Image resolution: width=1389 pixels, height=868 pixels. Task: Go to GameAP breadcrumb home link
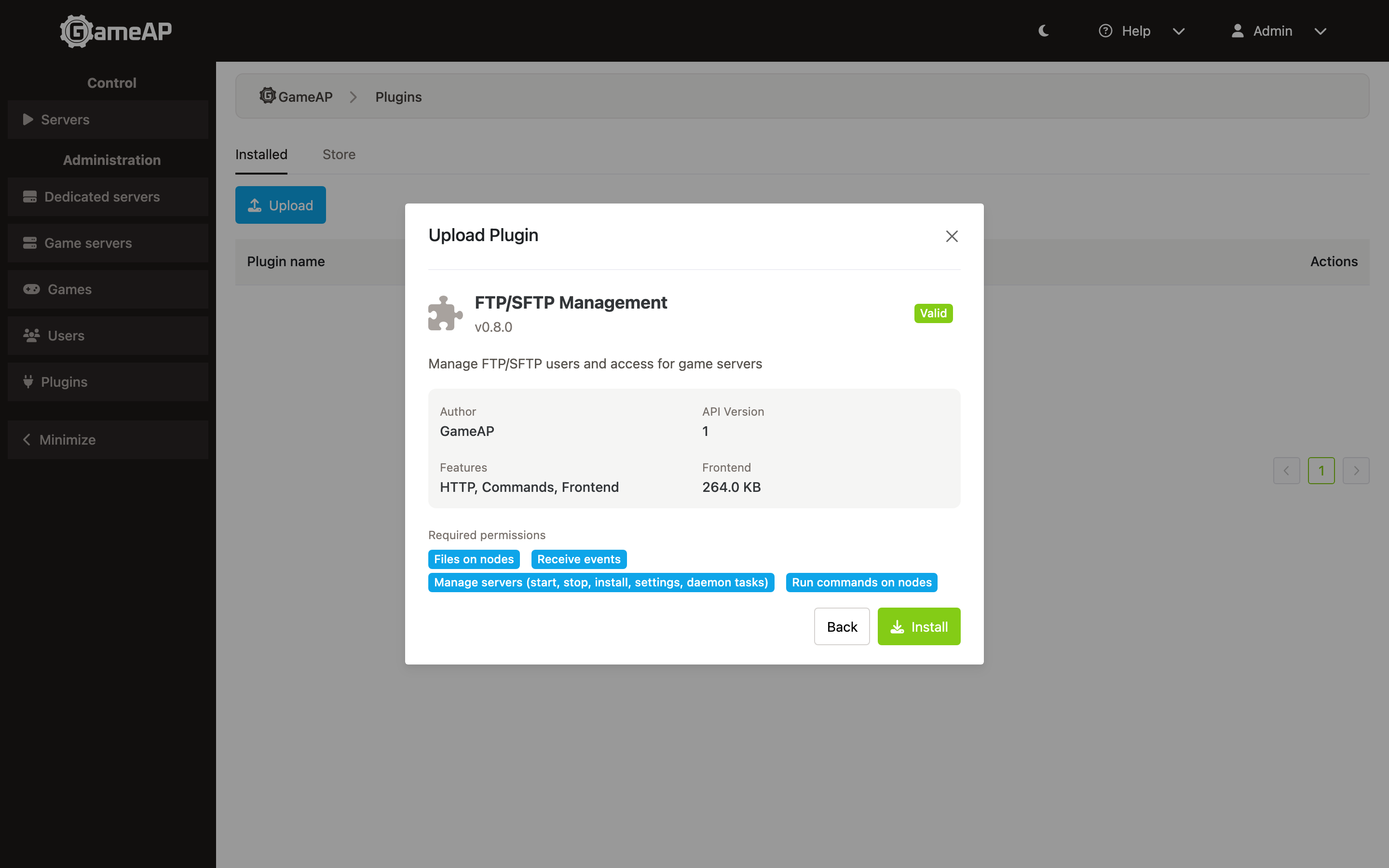296,96
